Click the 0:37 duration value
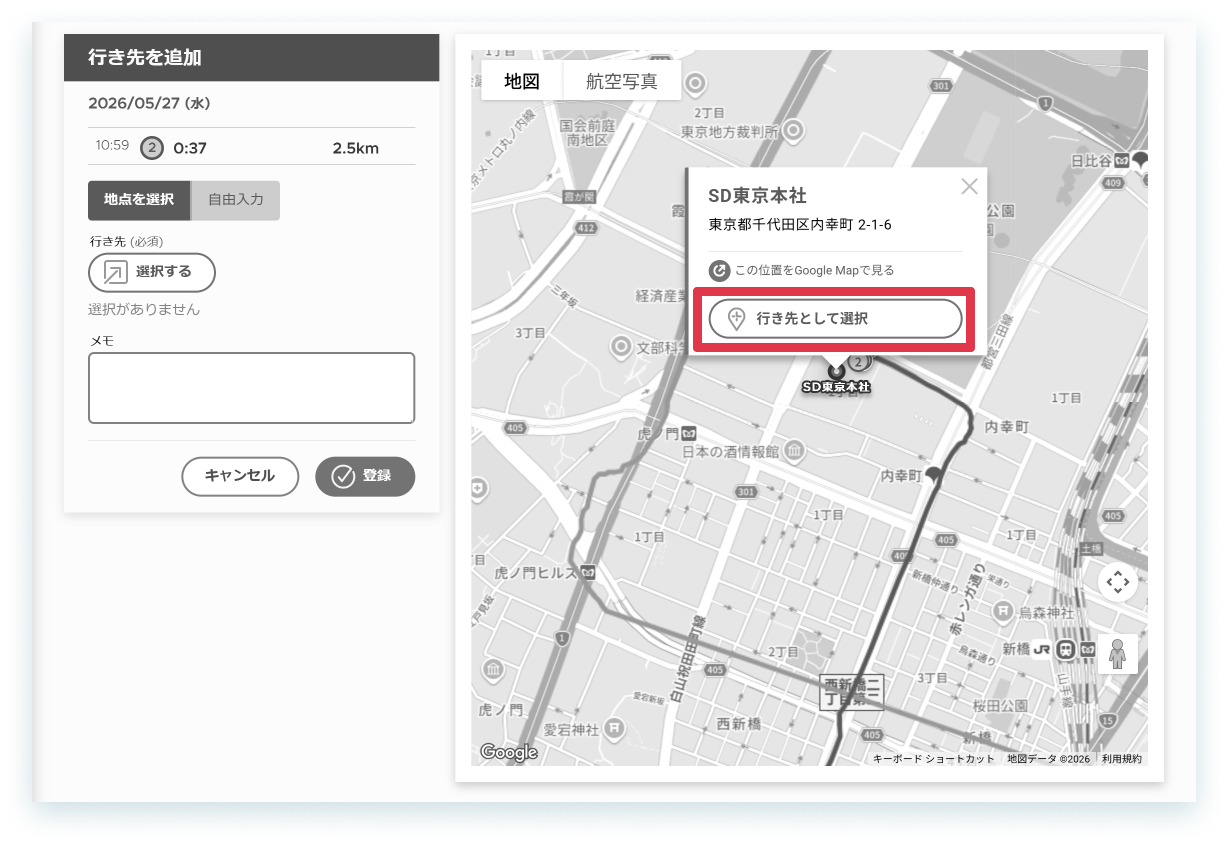This screenshot has height=844, width=1228. point(190,149)
